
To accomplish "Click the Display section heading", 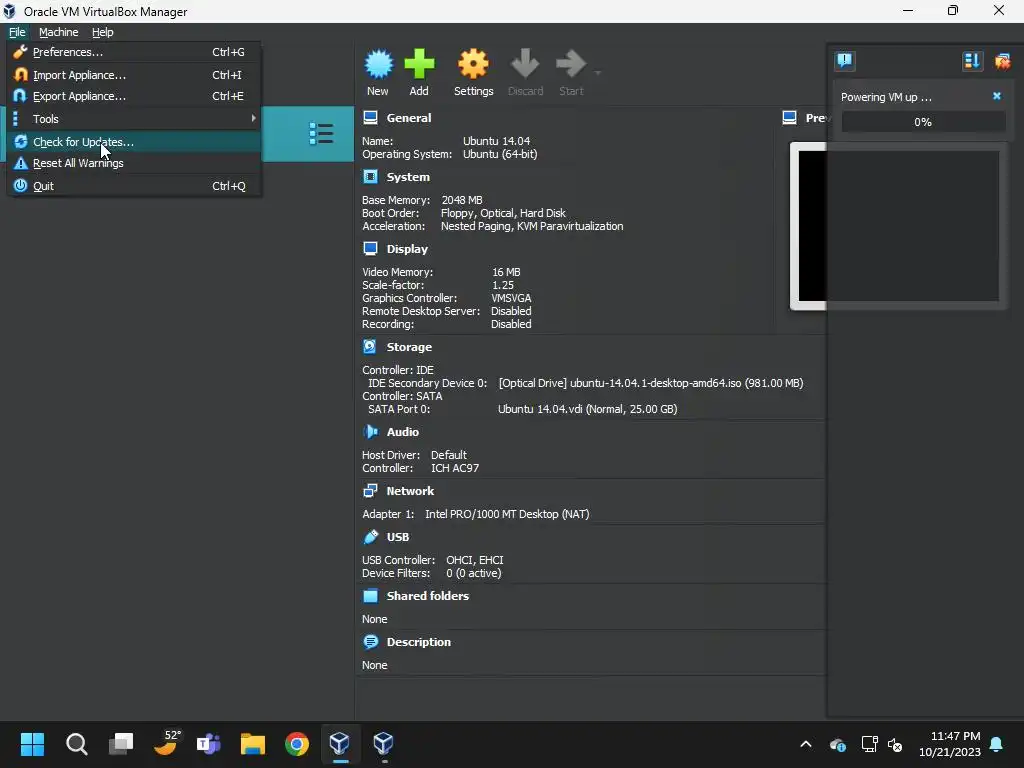I will click(407, 248).
